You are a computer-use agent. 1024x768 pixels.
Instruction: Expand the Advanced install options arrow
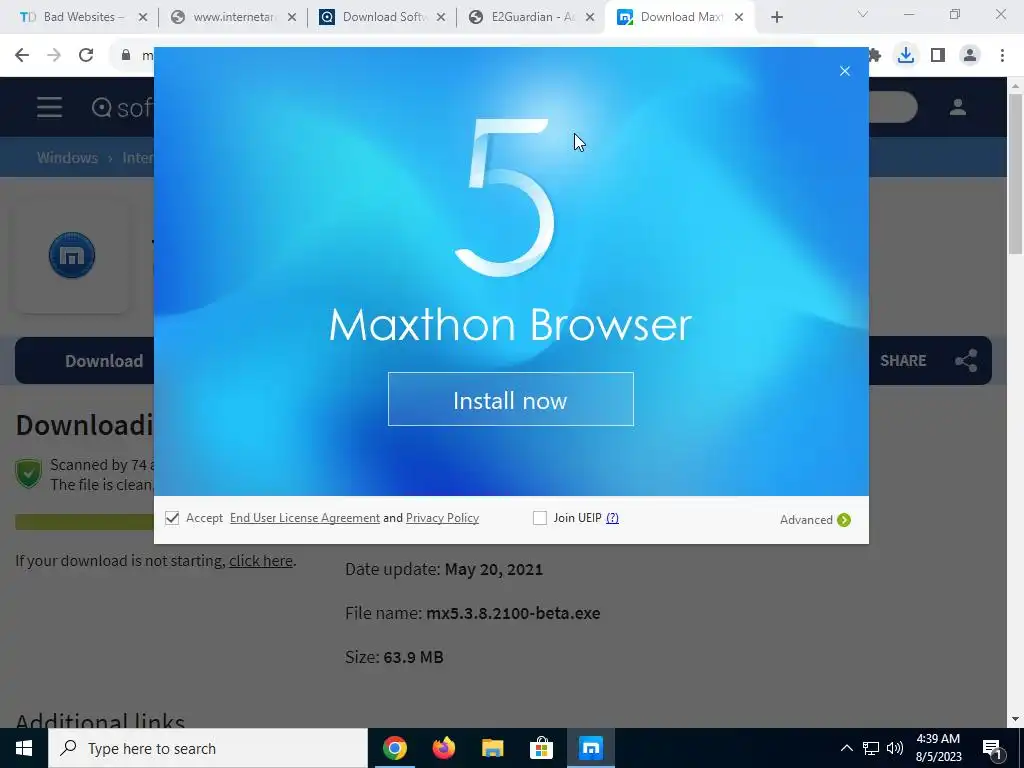click(x=844, y=520)
